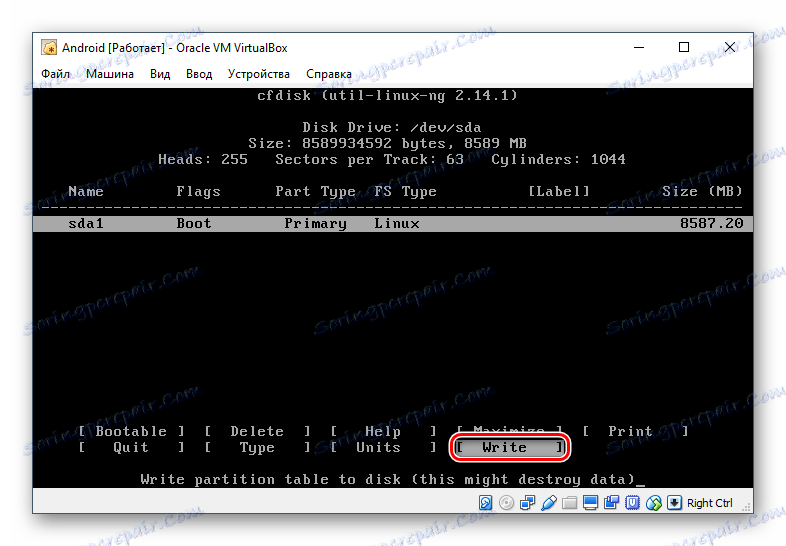Click the Sectors per Track: 63 text
Screen dimensions: 786x546
[369, 159]
